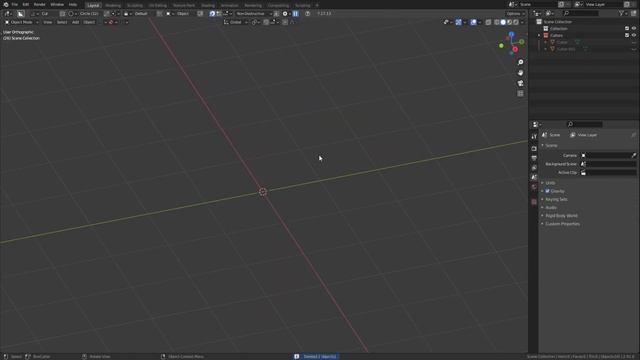The image size is (640, 360).
Task: Click the View Layer name field in top bar
Action: coord(604,4)
